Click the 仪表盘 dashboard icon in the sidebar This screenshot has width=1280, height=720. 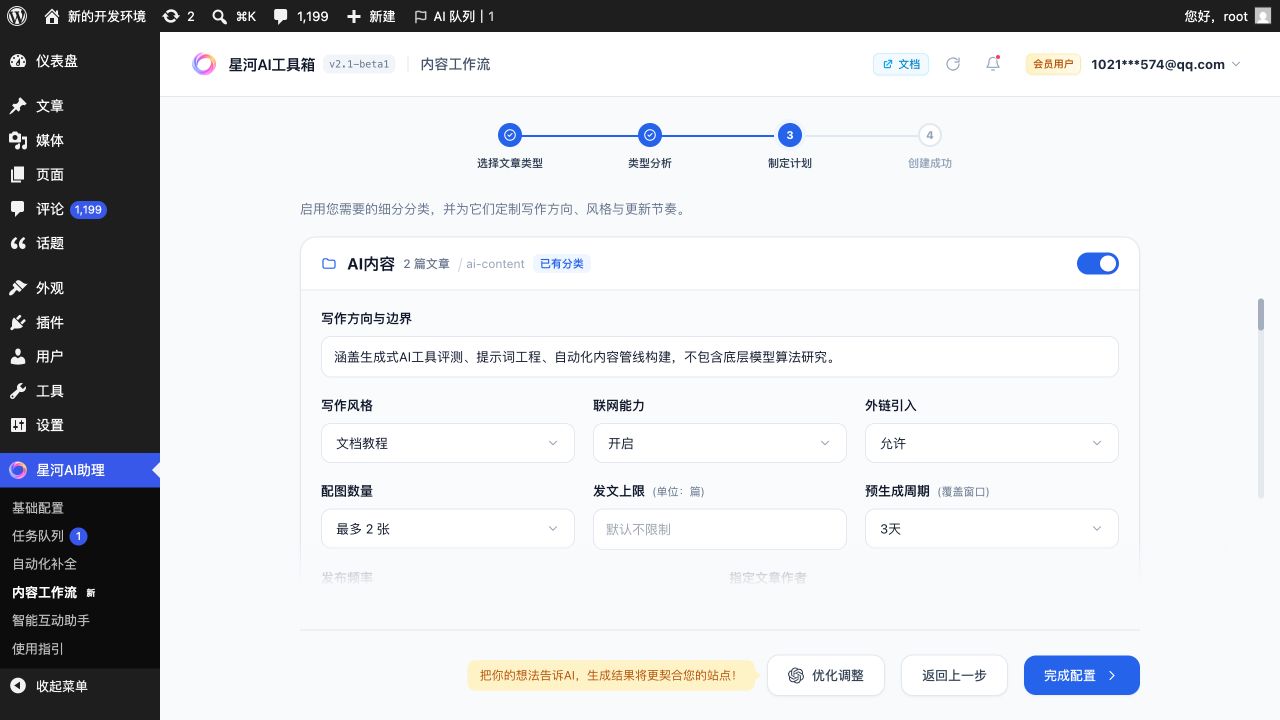tap(18, 61)
